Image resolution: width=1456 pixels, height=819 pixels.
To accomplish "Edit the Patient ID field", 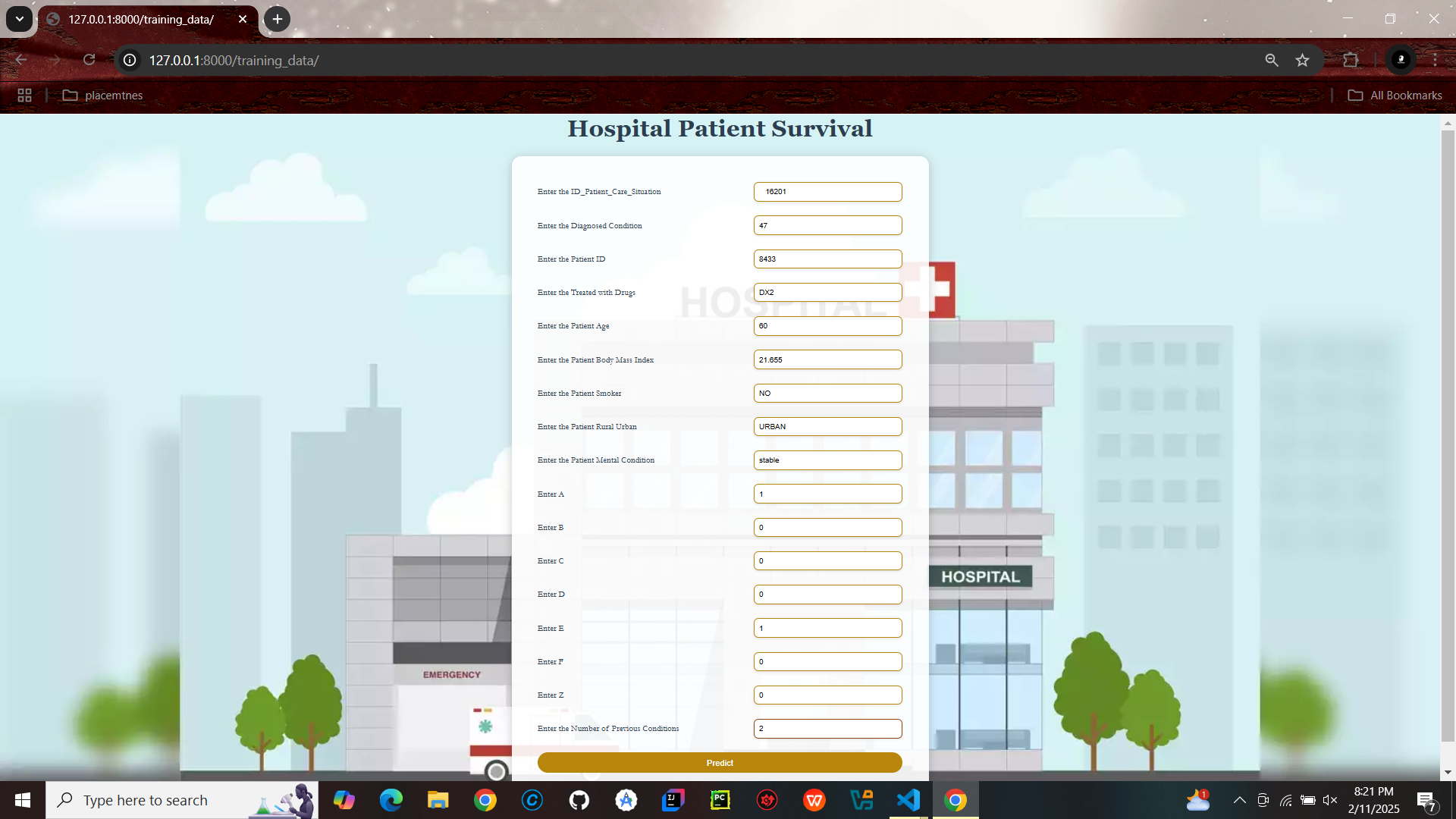I will pos(827,259).
